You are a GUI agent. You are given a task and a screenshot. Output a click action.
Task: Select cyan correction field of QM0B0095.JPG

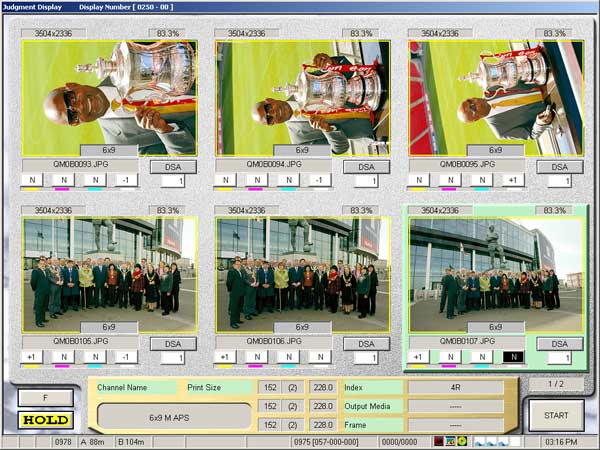coord(482,180)
